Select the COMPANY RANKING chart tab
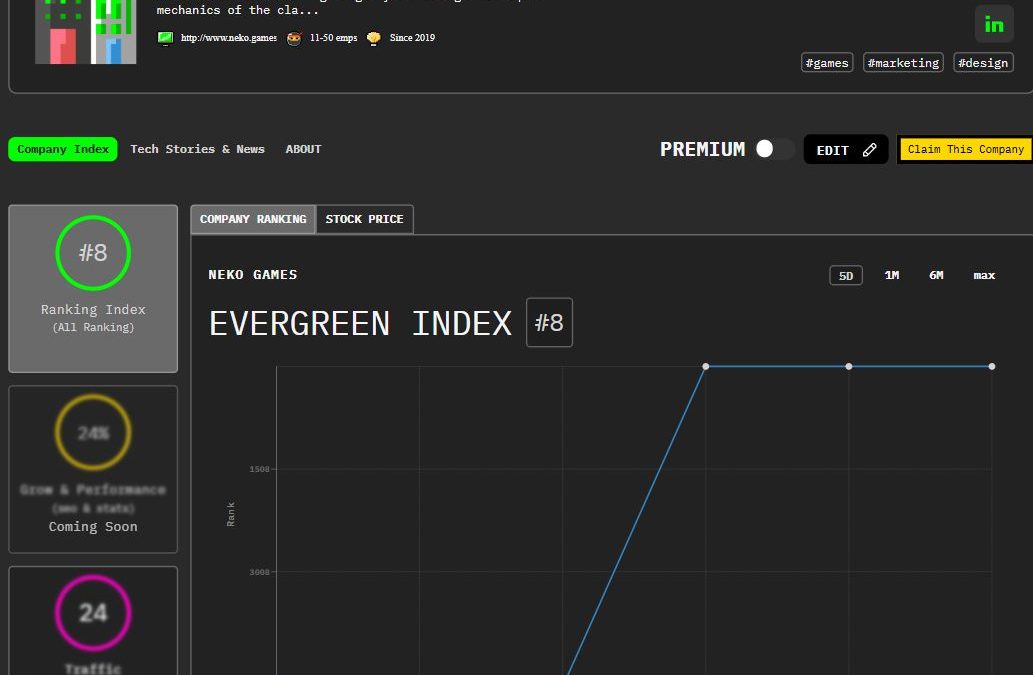Viewport: 1033px width, 675px height. coord(253,219)
